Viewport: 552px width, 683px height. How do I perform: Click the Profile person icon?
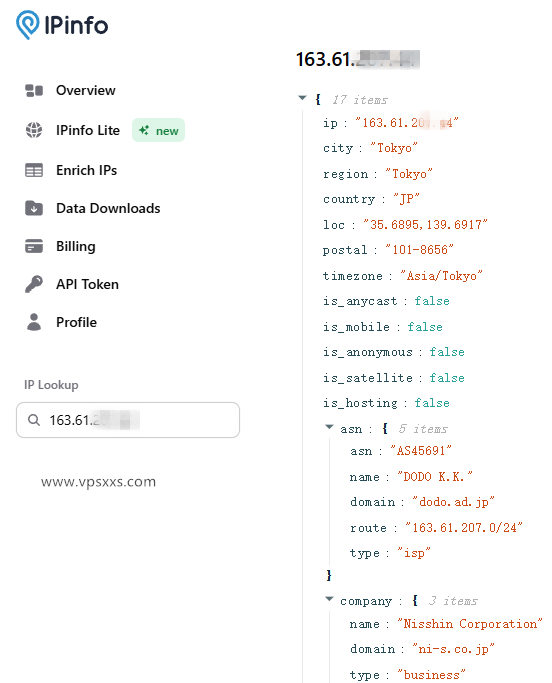click(34, 322)
